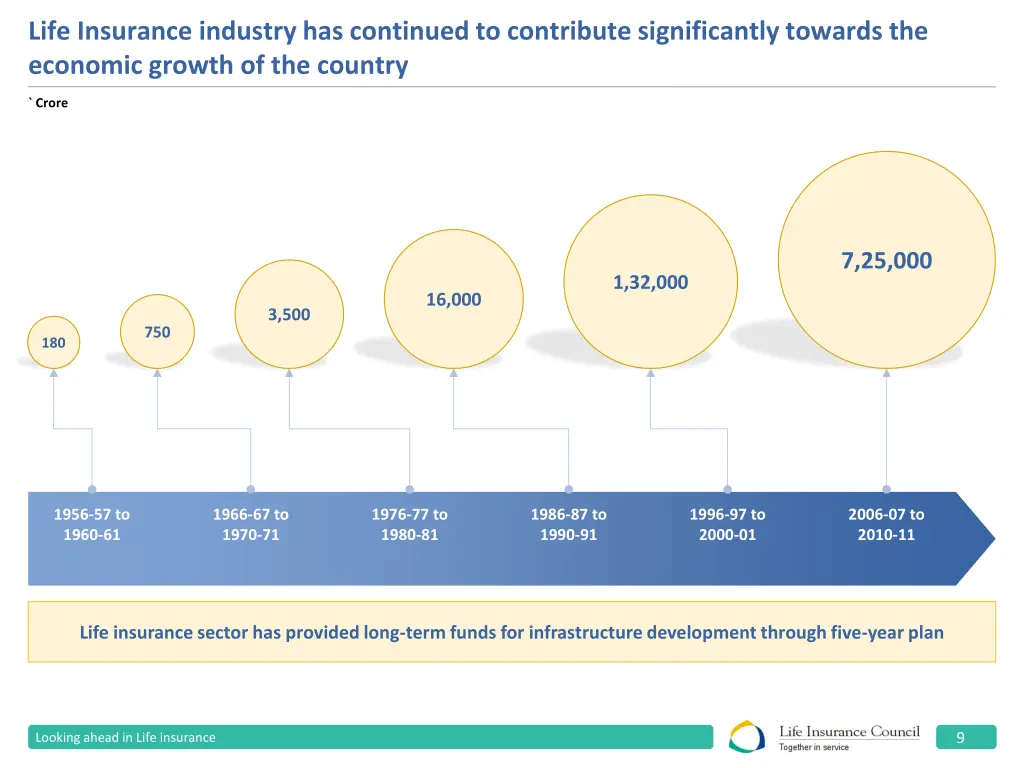Select the smallest 180 bubble

[53, 342]
